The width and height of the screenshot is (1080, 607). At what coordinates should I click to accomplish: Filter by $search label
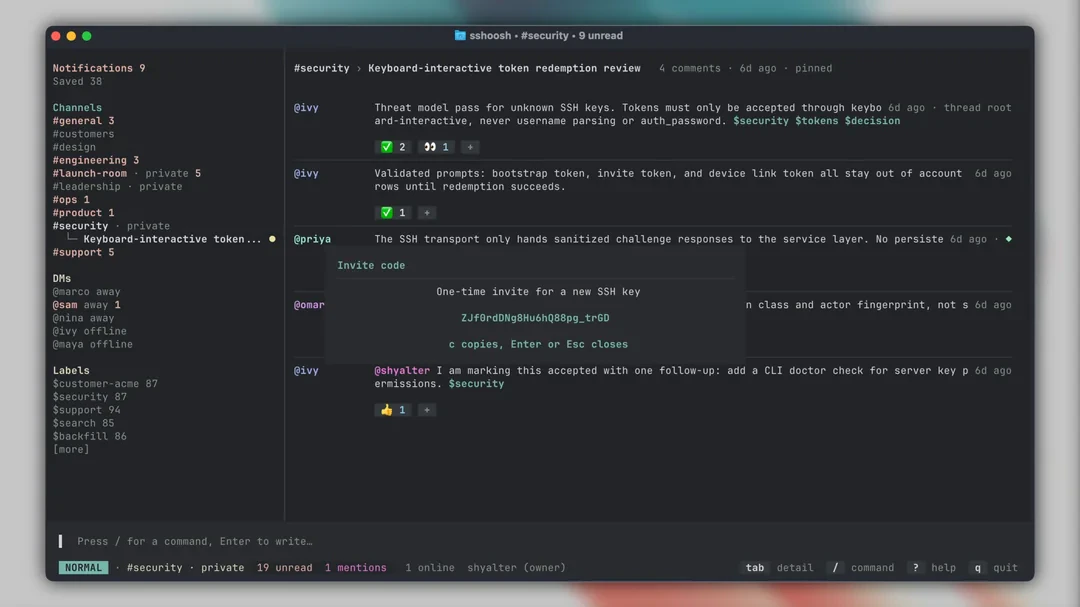pyautogui.click(x=83, y=423)
